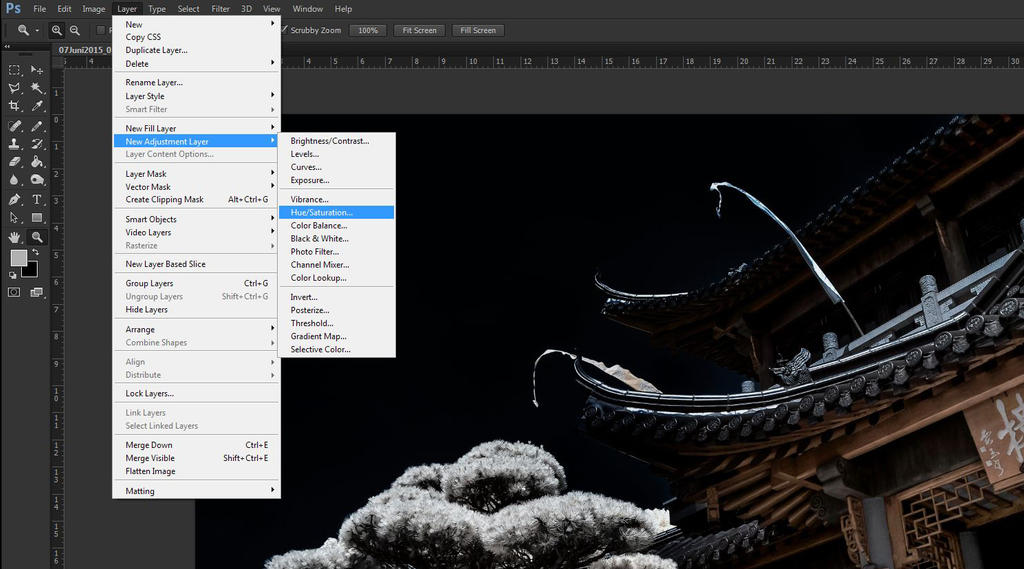Collapse the toolbox panel with double arrows

[x=7, y=46]
